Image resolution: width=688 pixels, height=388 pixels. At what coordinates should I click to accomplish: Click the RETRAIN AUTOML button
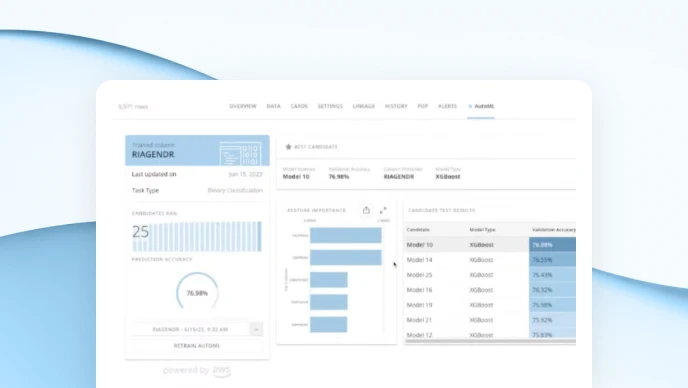point(197,346)
